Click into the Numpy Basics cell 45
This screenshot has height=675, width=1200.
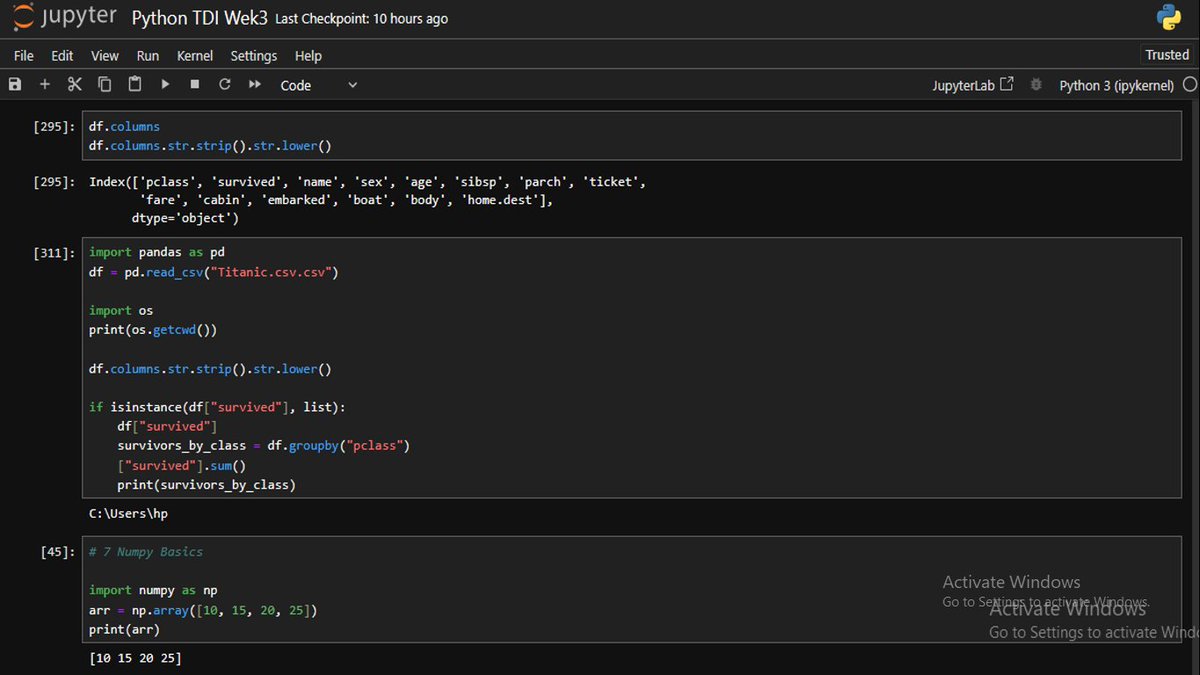pyautogui.click(x=631, y=590)
